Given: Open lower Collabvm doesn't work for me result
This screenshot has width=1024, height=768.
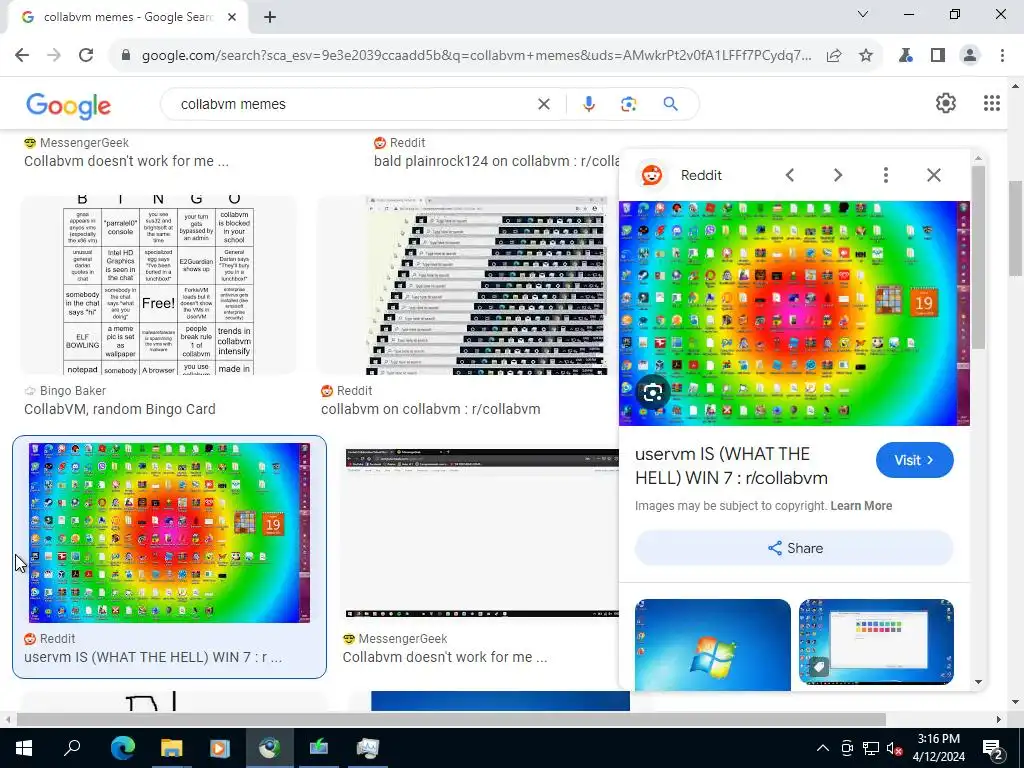Looking at the screenshot, I should [x=445, y=658].
